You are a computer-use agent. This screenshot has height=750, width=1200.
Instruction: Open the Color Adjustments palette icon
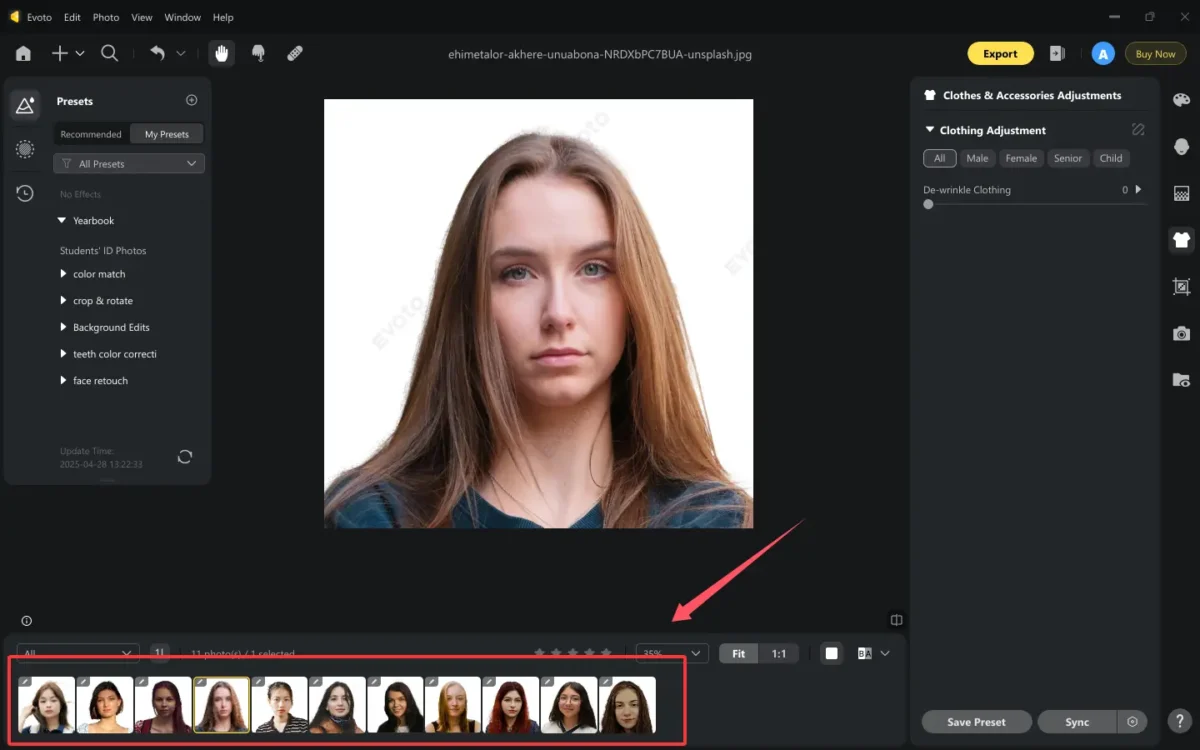(1181, 100)
